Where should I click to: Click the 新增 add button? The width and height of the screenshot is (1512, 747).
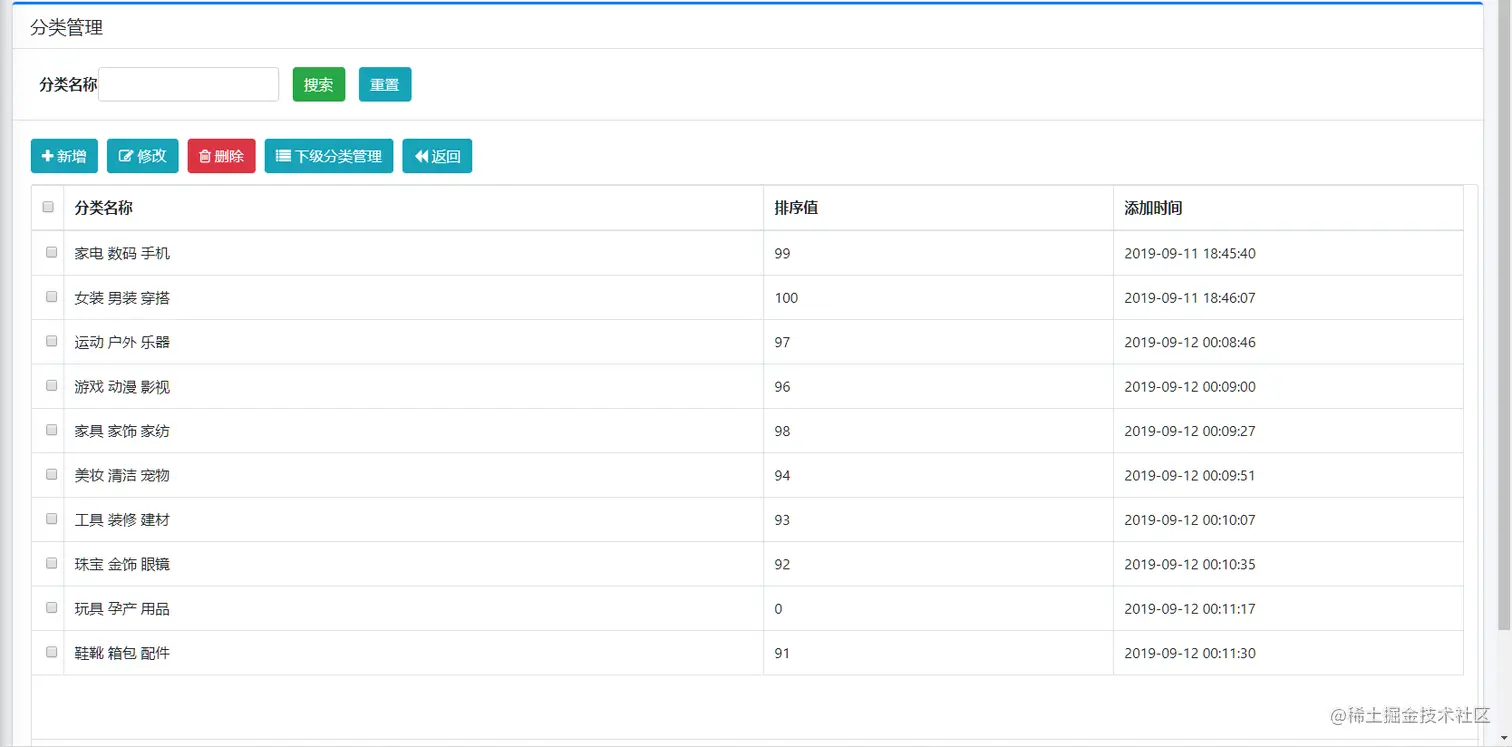64,156
